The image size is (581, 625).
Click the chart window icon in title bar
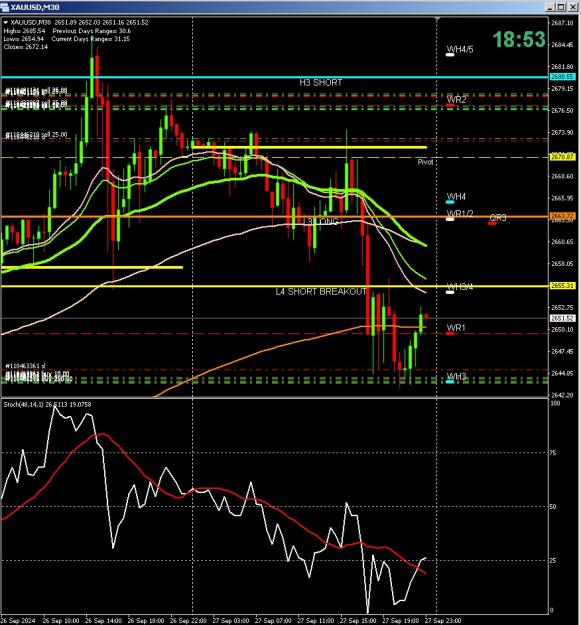click(5, 7)
